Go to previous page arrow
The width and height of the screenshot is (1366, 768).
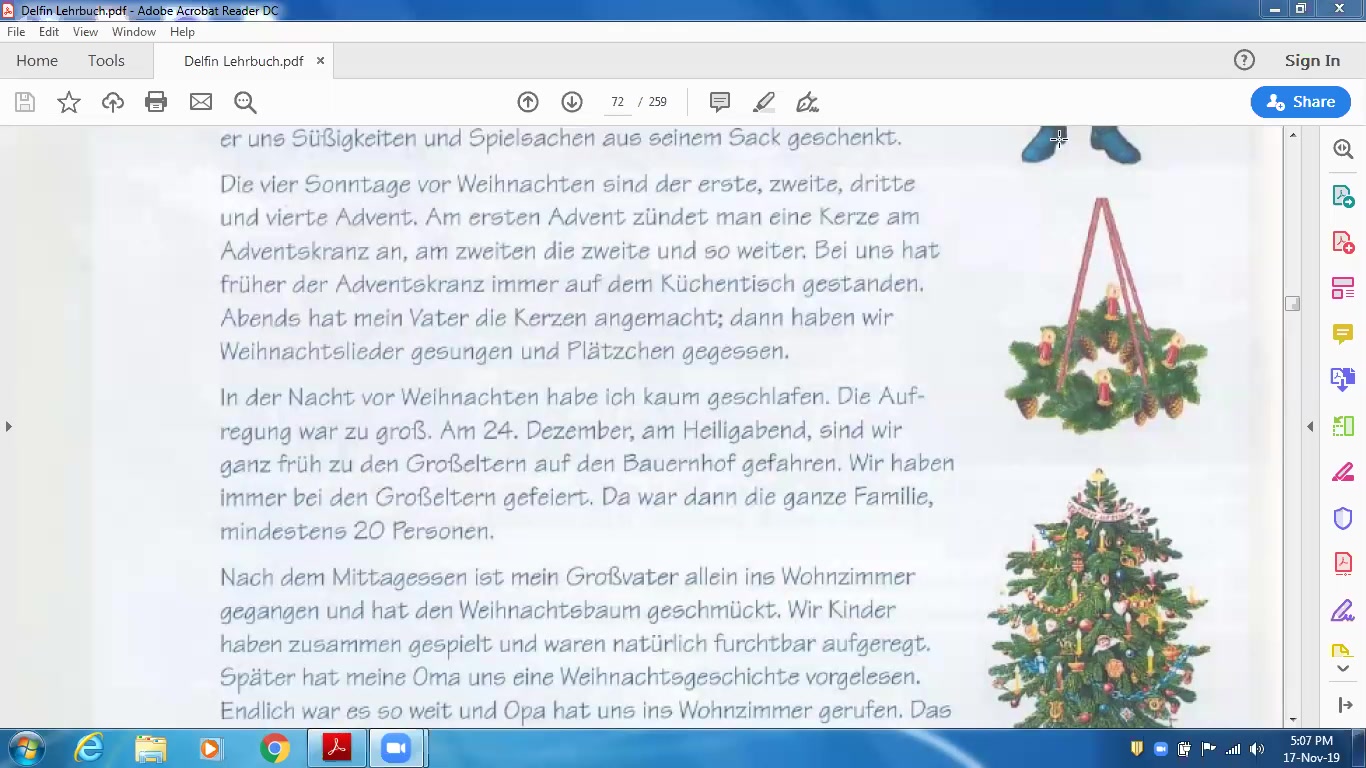click(528, 102)
